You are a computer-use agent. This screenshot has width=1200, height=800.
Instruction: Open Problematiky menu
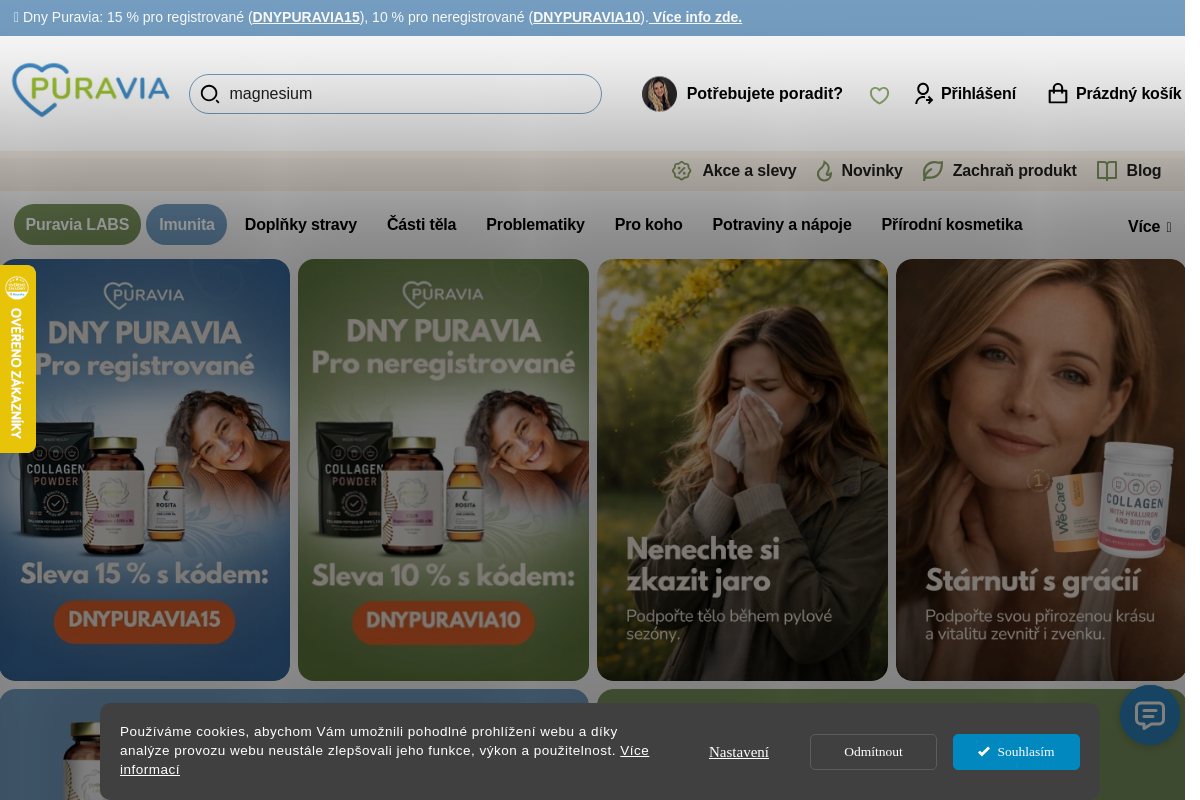(535, 225)
